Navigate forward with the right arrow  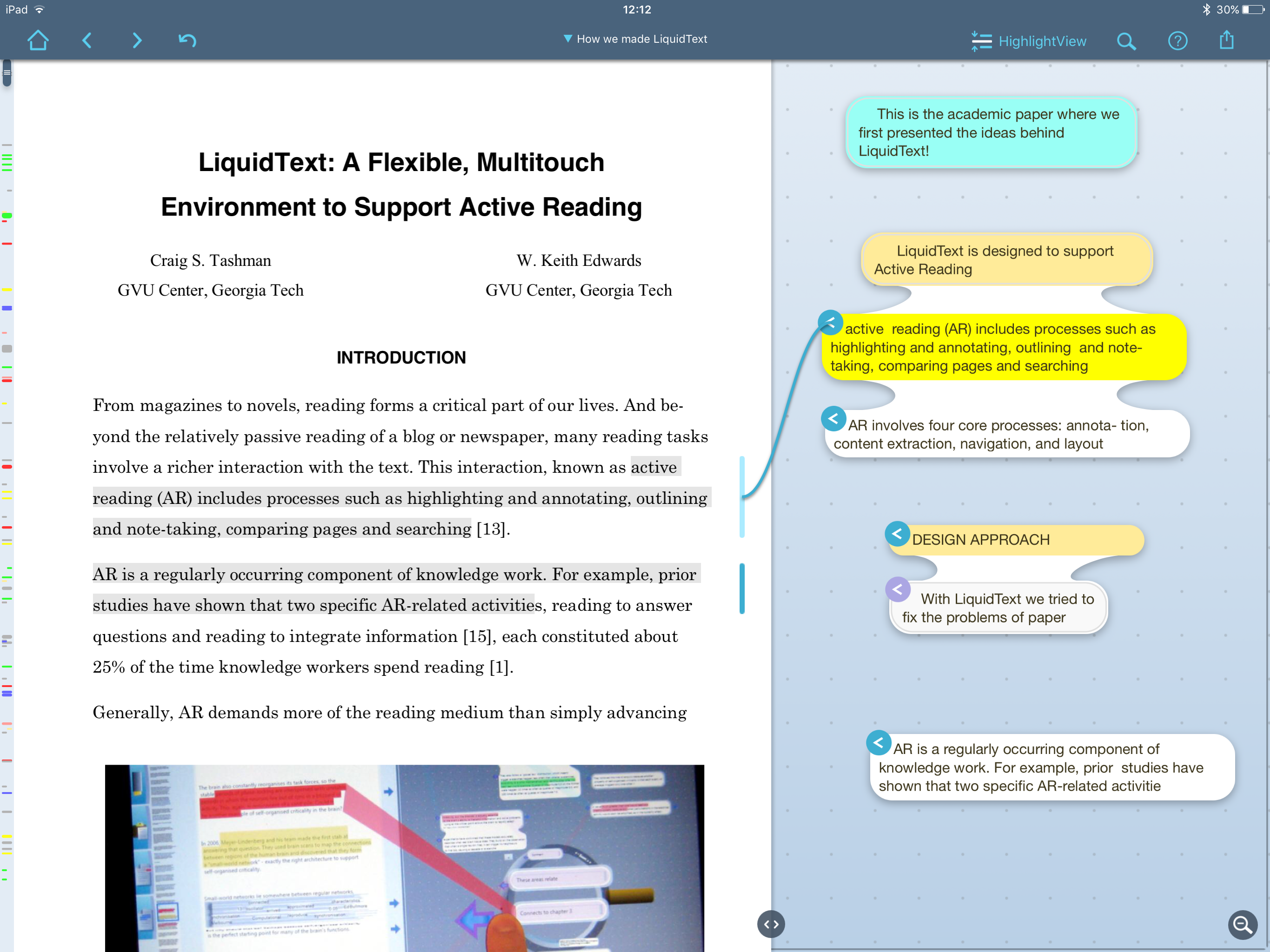pos(137,40)
